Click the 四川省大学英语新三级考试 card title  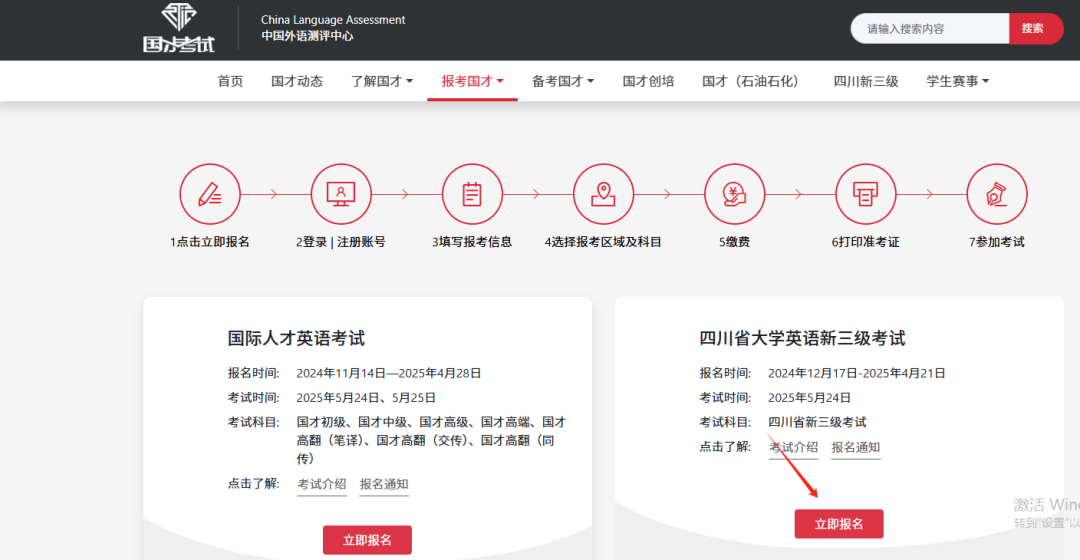point(802,338)
